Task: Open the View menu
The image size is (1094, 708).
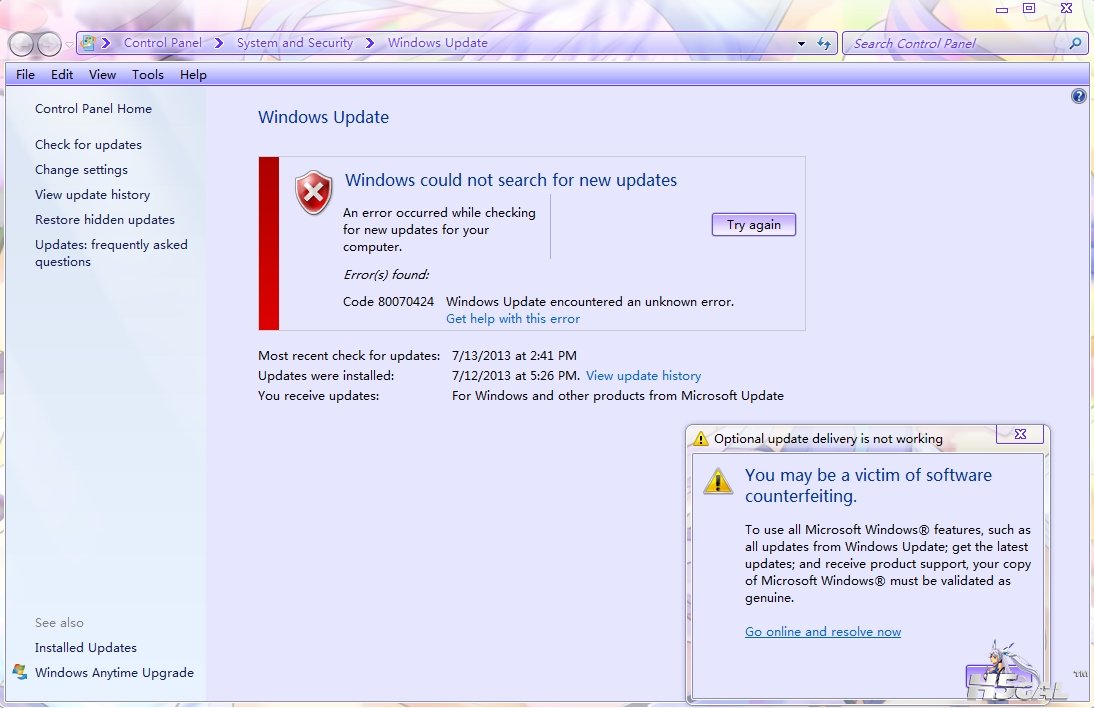Action: pos(102,75)
